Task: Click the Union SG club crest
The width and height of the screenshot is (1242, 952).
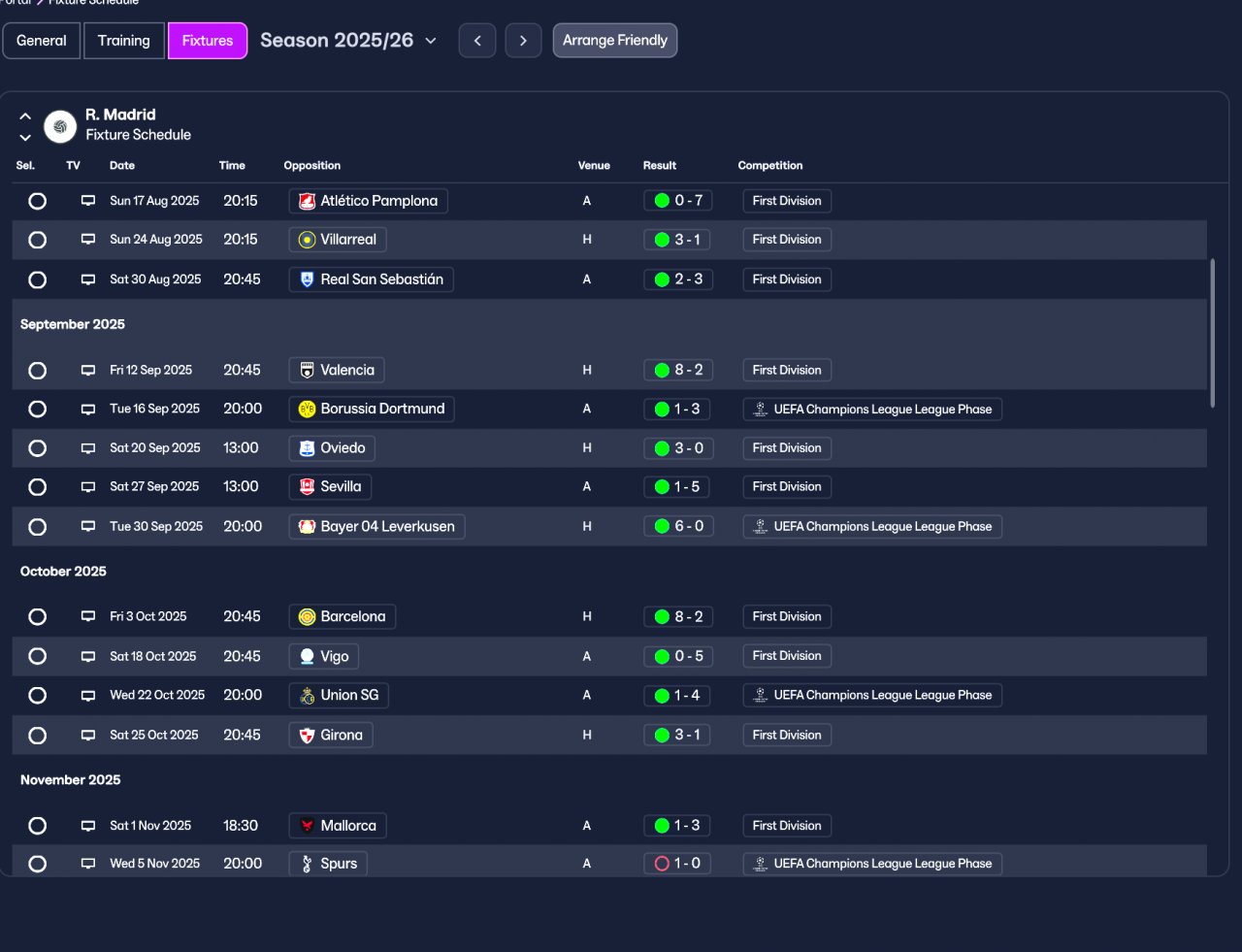Action: tap(307, 695)
